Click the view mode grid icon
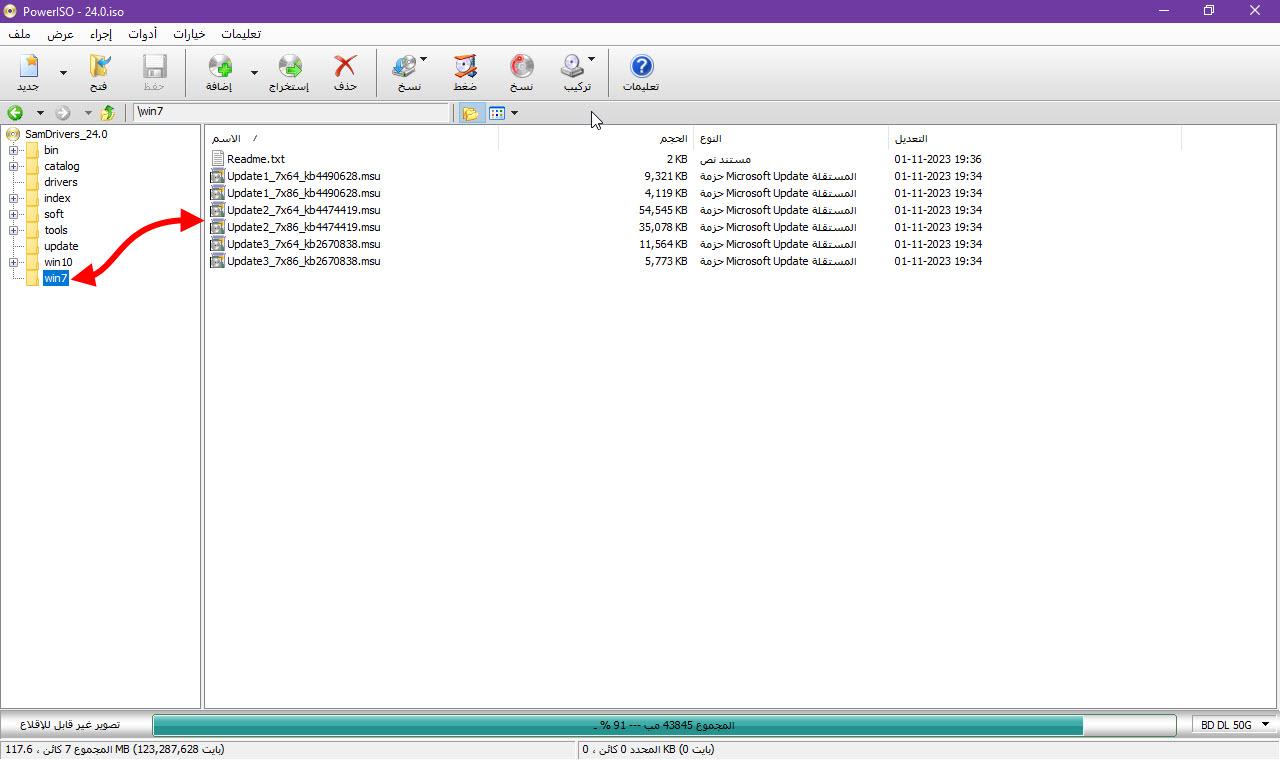 point(496,113)
